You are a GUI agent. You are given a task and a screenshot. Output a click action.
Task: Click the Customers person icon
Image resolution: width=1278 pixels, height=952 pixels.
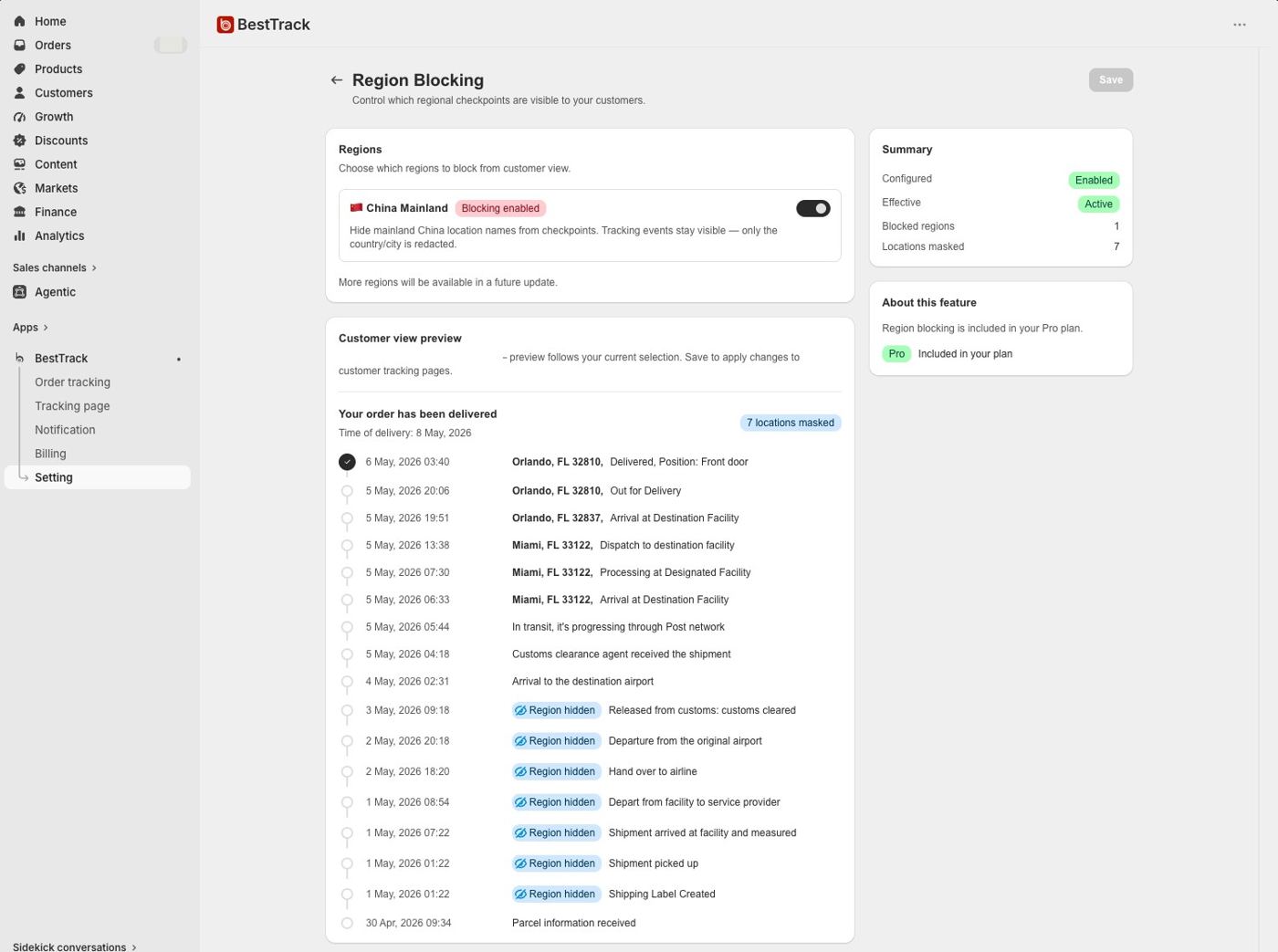click(19, 92)
